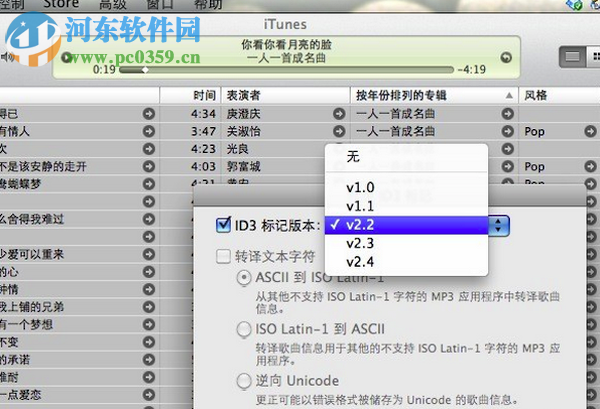Click arrow icon in 光良 row's song name

149,149
